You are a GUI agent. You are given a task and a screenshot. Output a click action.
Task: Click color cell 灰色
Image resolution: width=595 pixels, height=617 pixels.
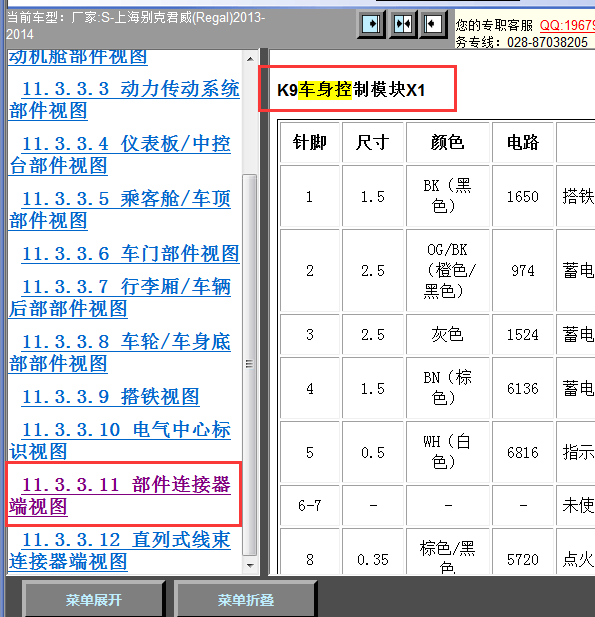[x=448, y=334]
